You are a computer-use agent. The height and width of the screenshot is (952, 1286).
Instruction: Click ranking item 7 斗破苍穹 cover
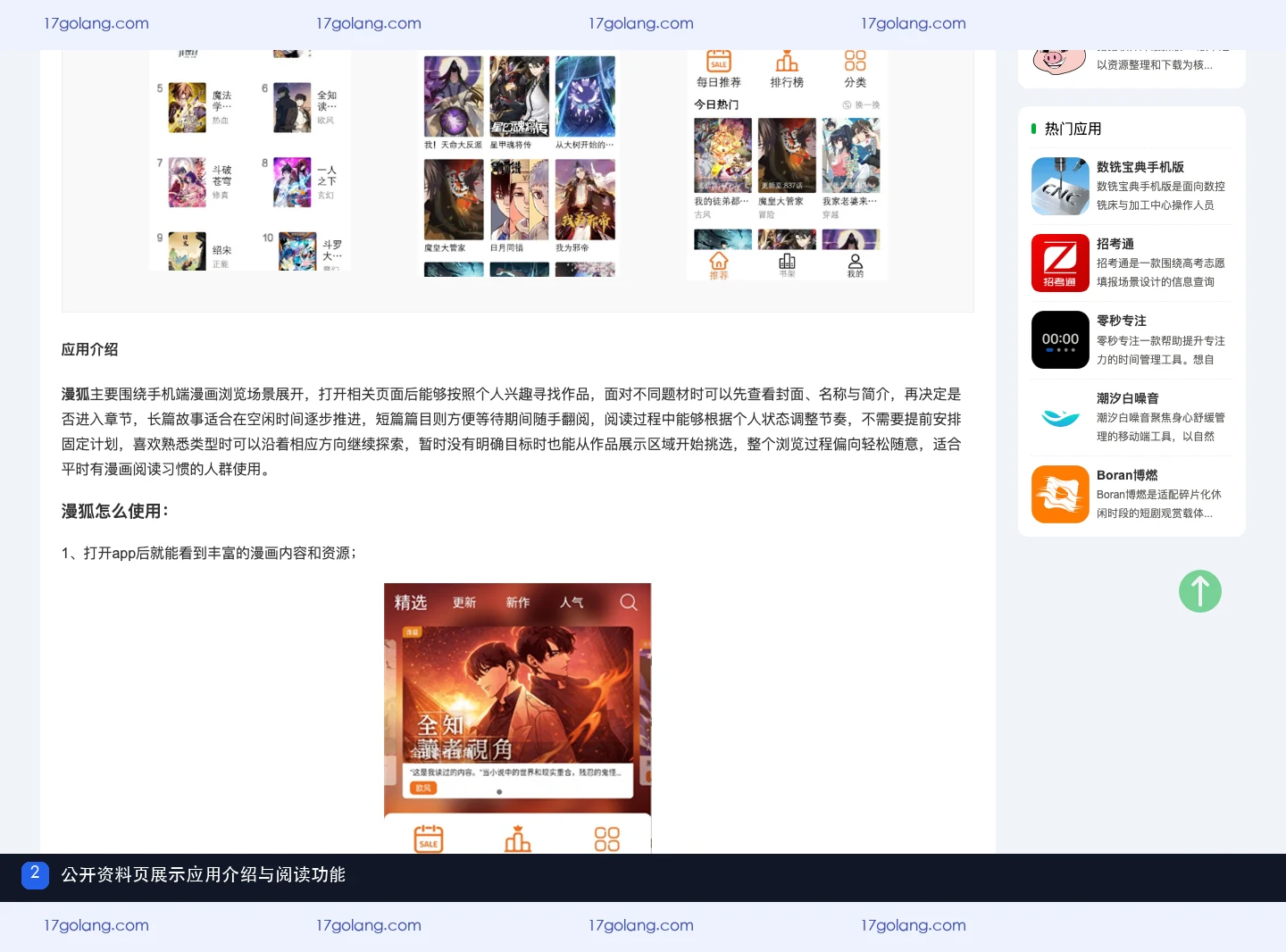pos(188,182)
